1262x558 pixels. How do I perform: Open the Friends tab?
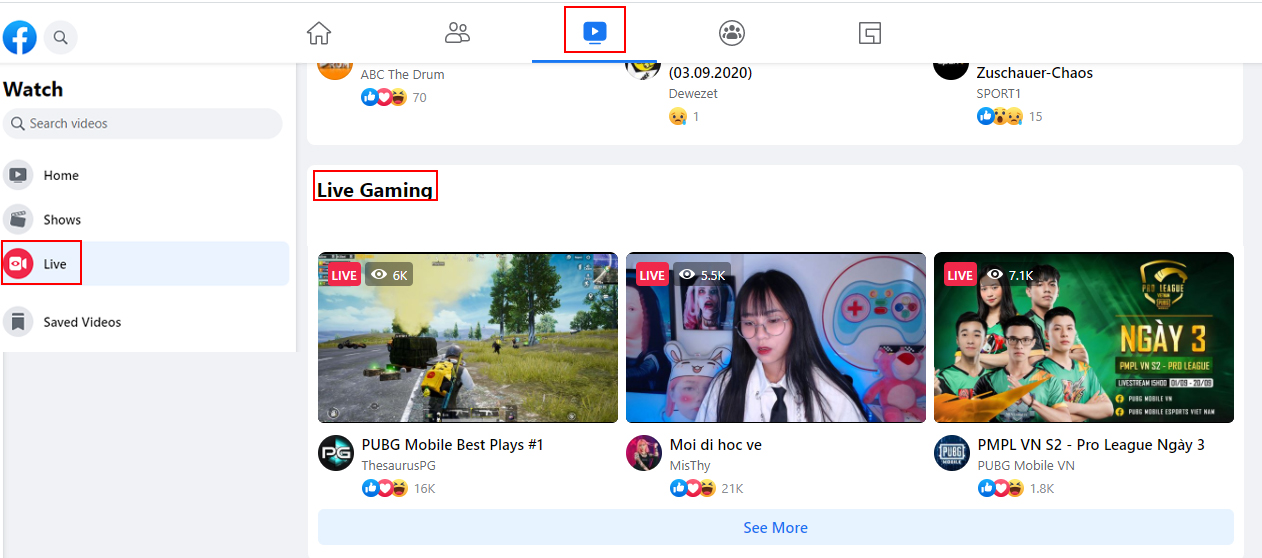457,33
